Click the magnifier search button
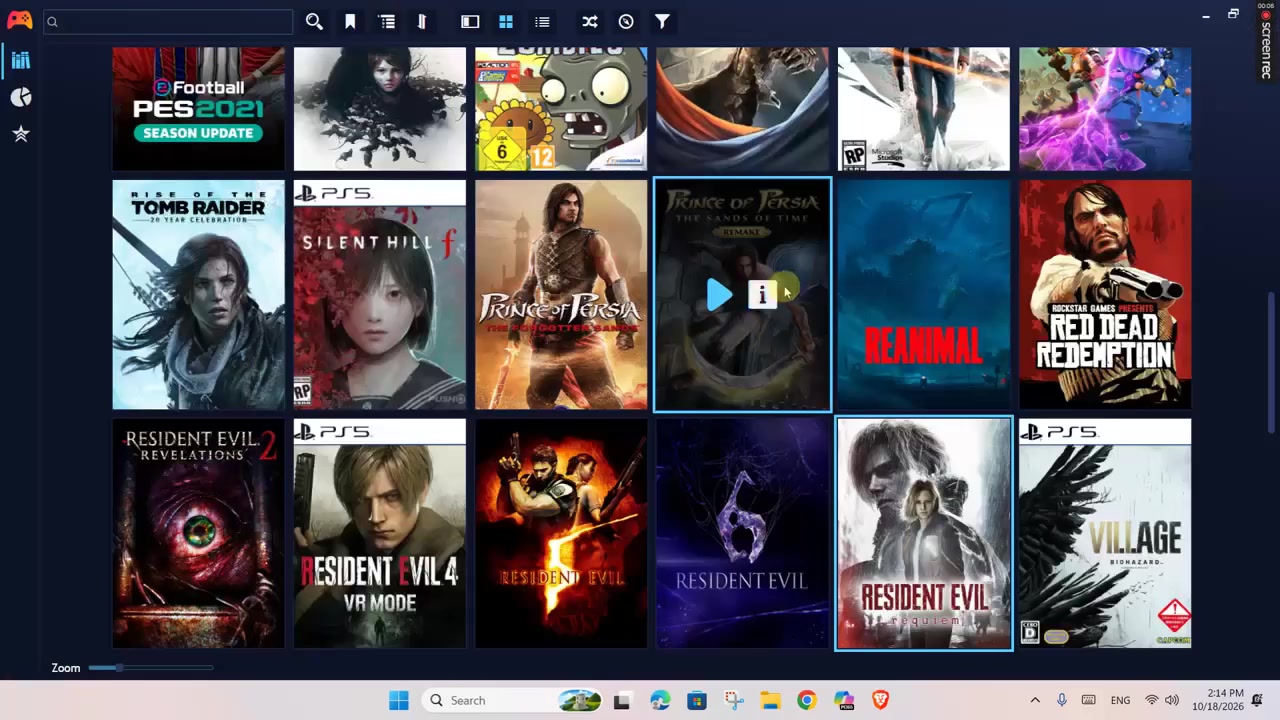 point(314,21)
